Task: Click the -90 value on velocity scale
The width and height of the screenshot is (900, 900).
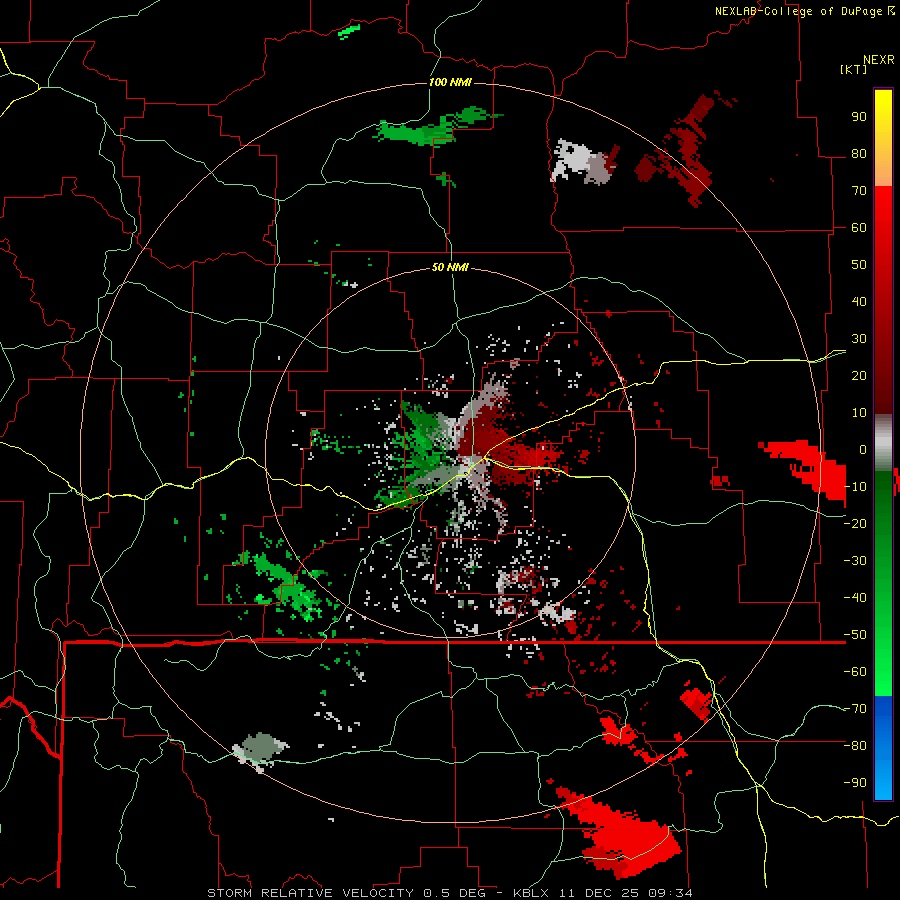Action: (855, 783)
